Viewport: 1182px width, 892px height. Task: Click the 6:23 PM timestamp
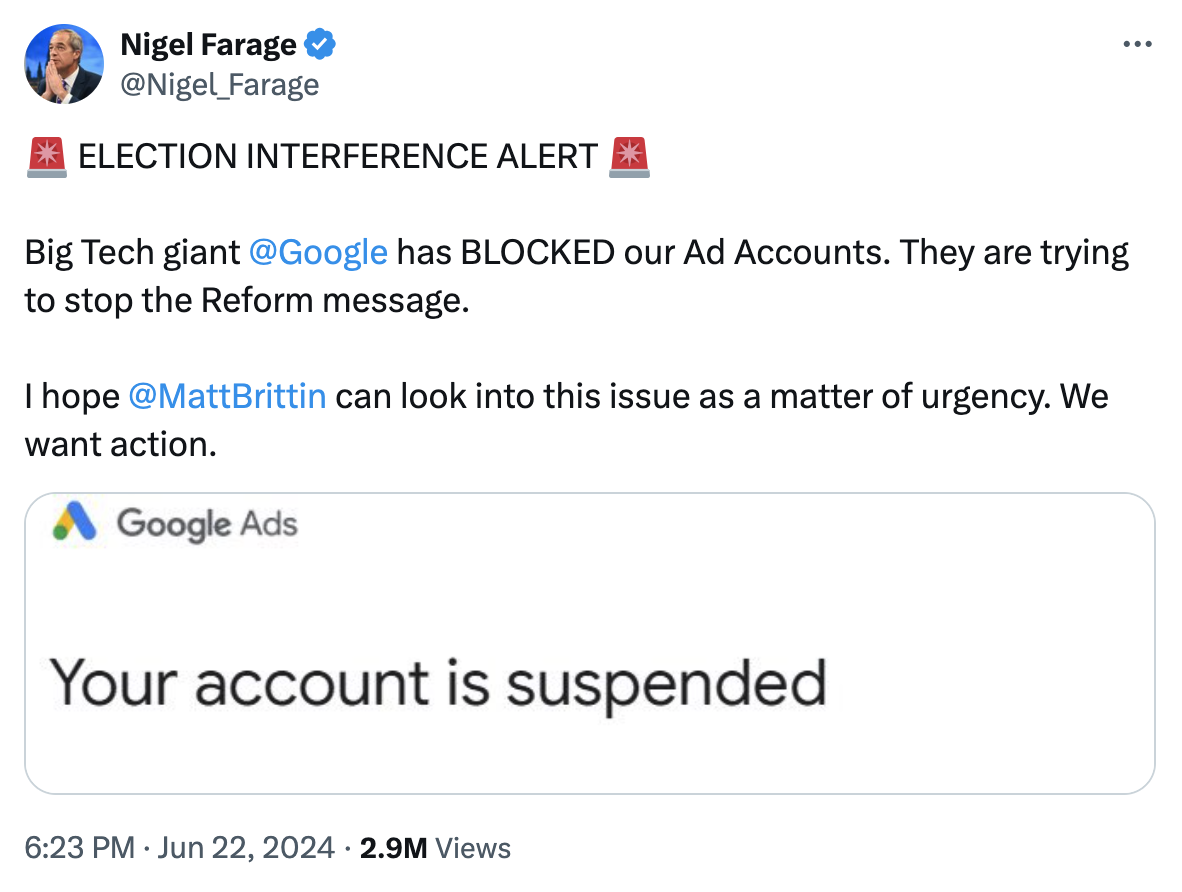point(79,849)
